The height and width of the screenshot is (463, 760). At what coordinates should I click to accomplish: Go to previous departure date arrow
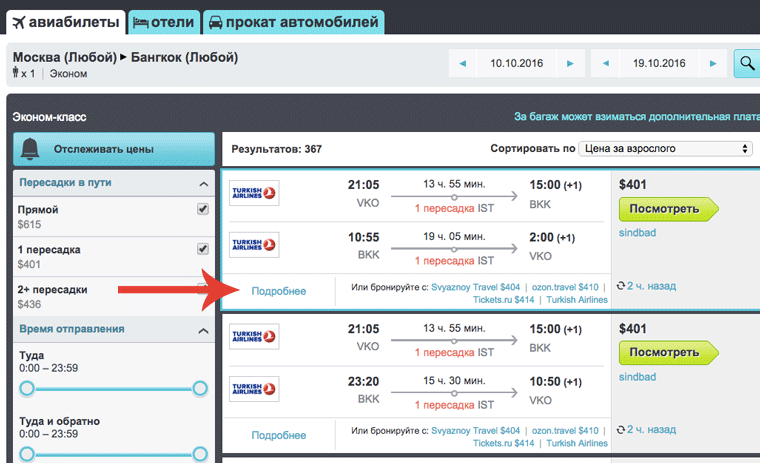462,64
